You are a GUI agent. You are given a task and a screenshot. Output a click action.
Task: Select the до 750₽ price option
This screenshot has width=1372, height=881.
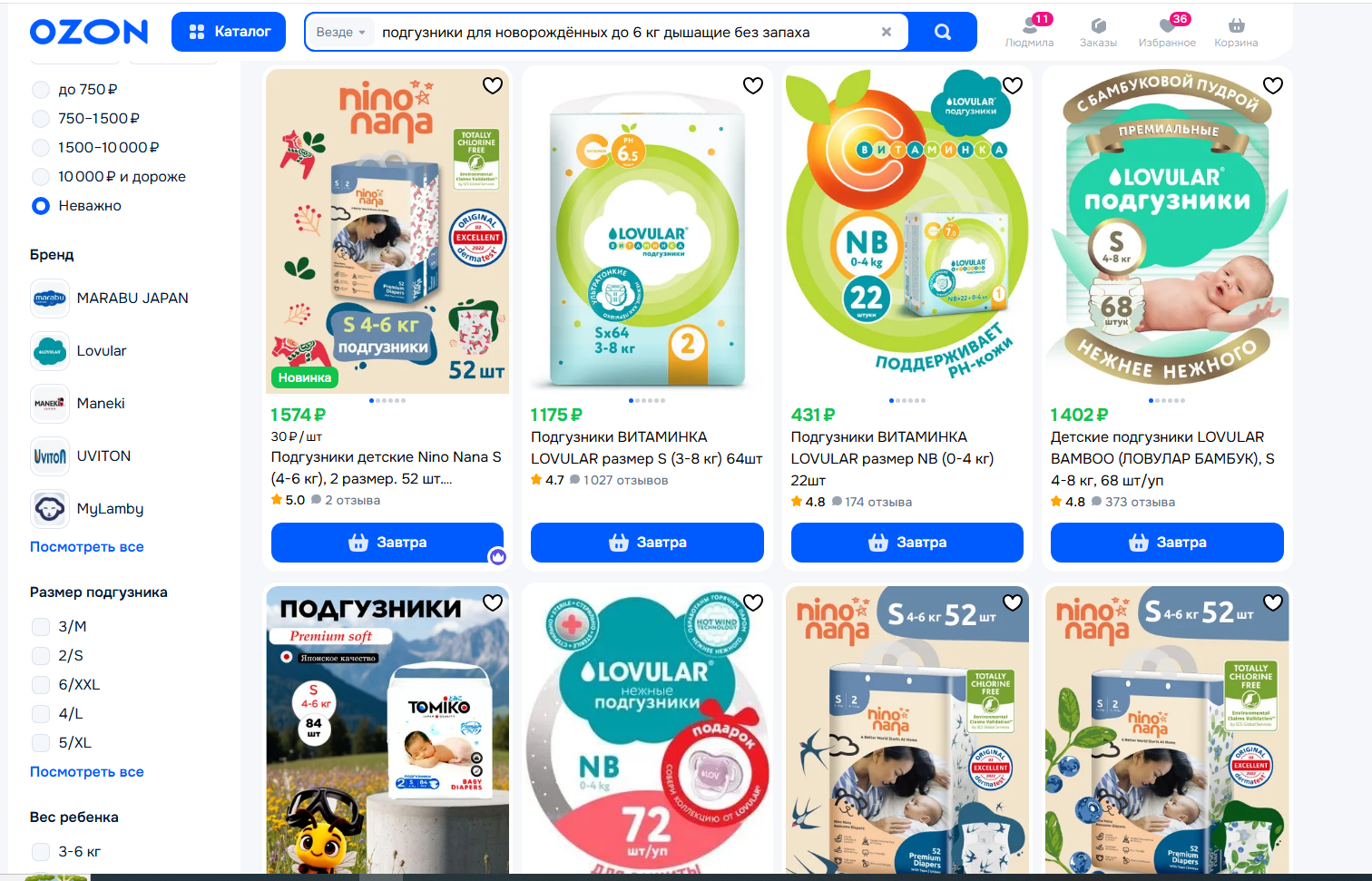pyautogui.click(x=75, y=90)
